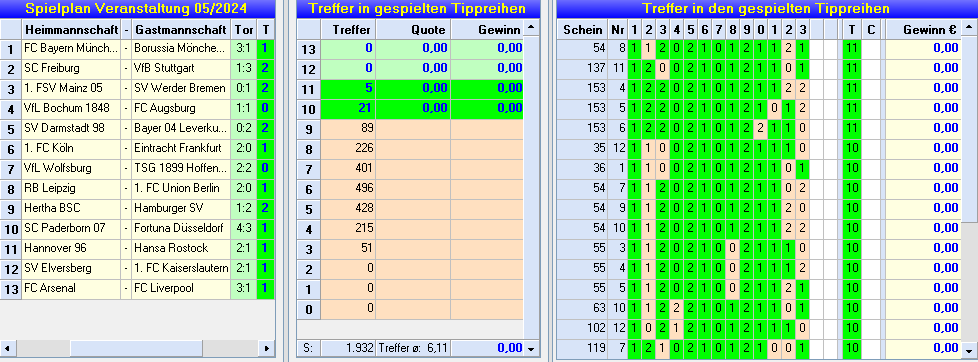Click left arrow of Spielplan horizontal scrollbar

[x=7, y=348]
